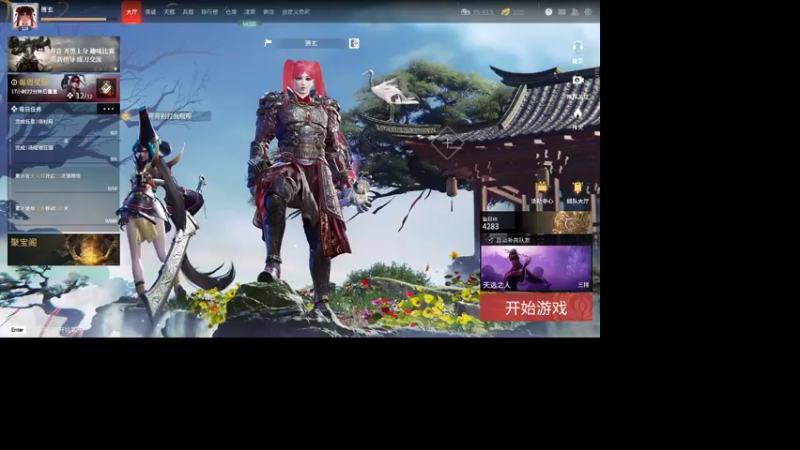Open the 天赋 talents tab

(169, 12)
